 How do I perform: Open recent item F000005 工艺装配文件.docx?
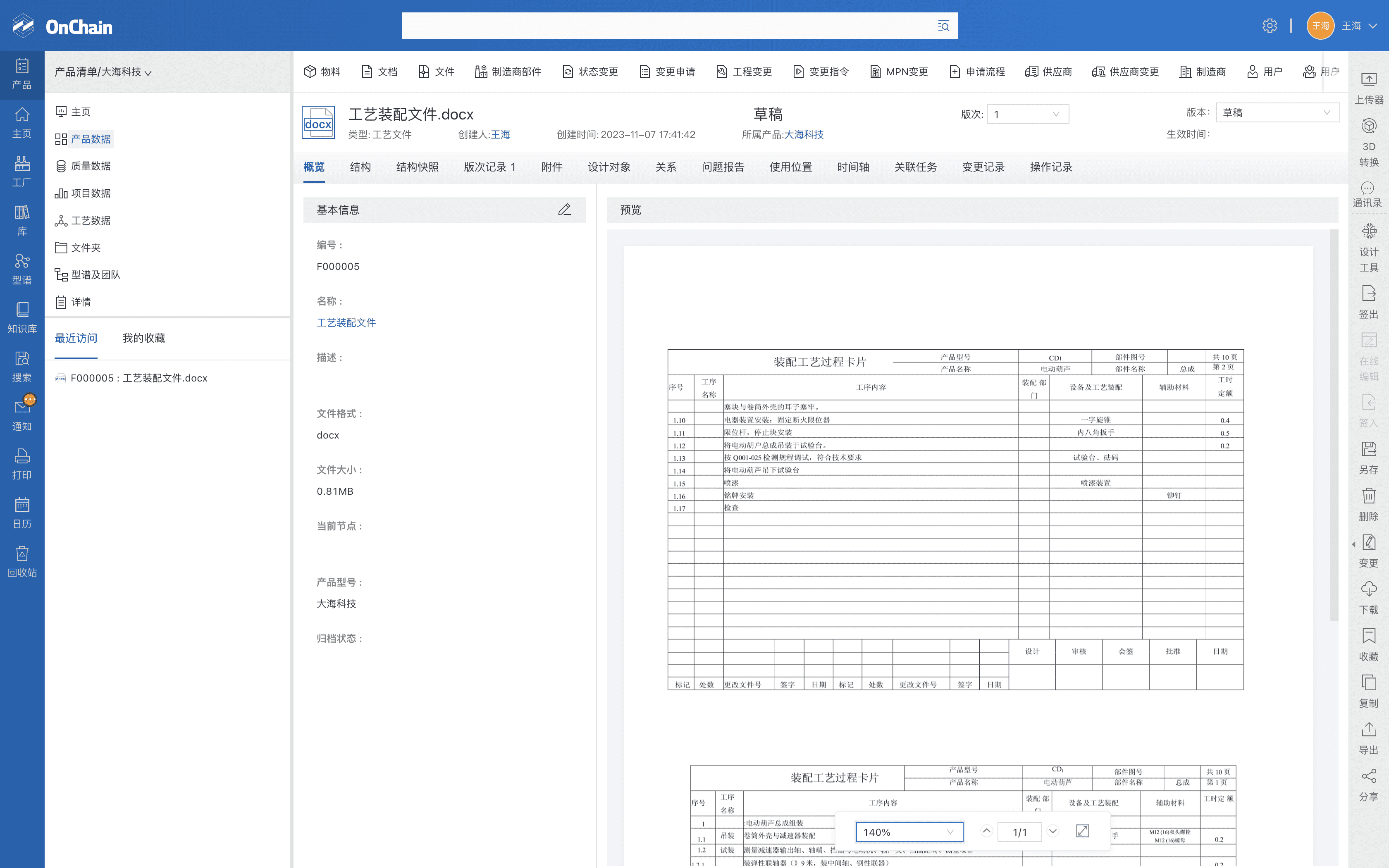131,378
